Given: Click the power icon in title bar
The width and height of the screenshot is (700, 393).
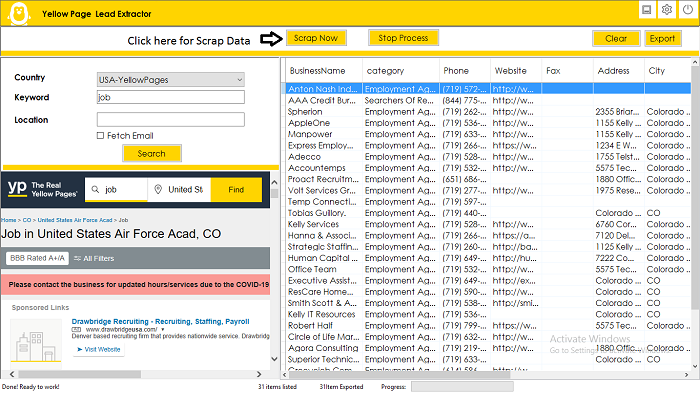Looking at the screenshot, I should (x=688, y=9).
